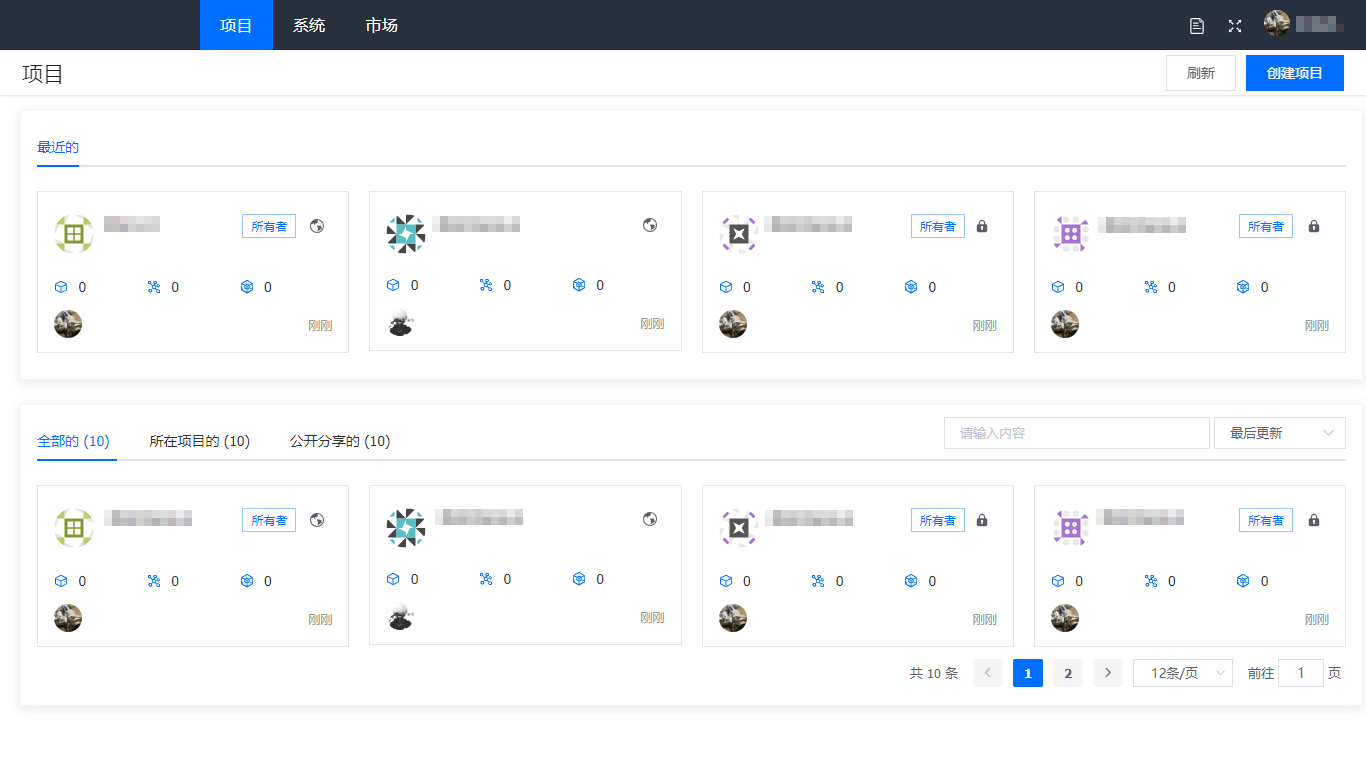Switch to the 市场 menu tab
Screen dimensions: 1366x768
tap(382, 25)
